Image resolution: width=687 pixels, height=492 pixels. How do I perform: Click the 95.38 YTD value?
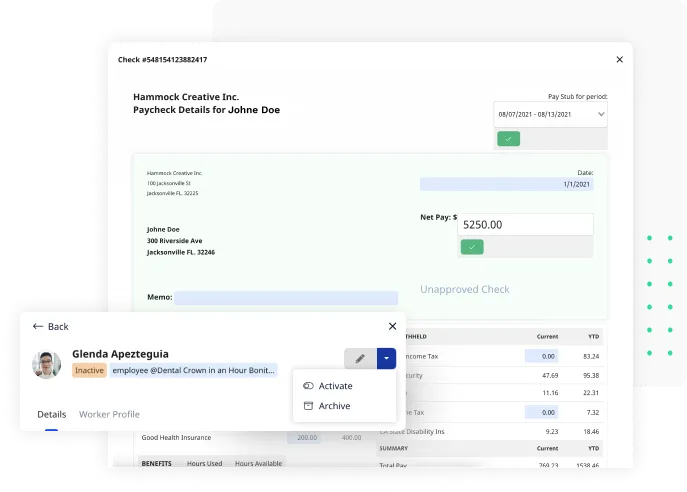coord(591,375)
